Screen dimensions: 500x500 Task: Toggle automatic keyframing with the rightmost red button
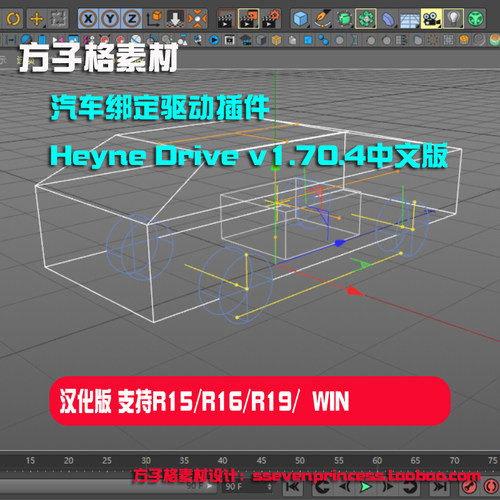point(491,487)
